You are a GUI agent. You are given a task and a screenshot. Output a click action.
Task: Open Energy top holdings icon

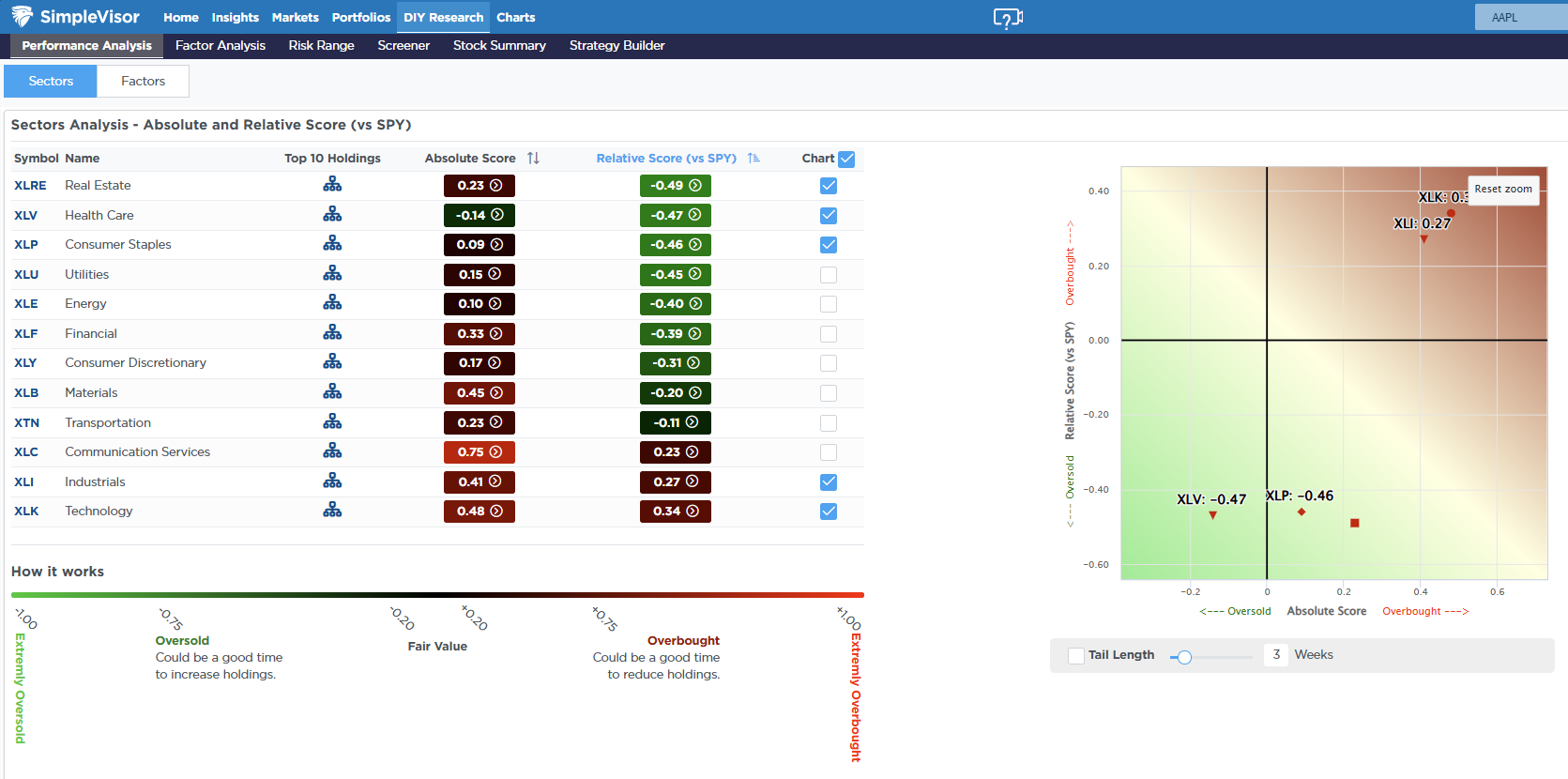[332, 303]
